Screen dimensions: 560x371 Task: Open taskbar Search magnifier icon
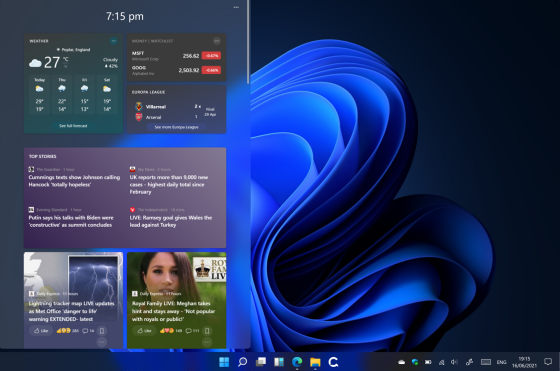[242, 362]
